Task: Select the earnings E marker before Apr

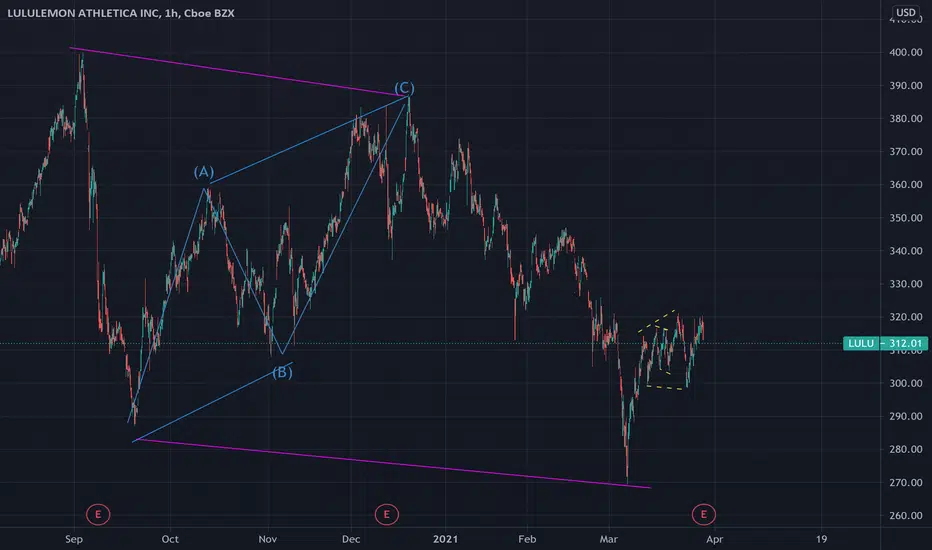Action: coord(704,514)
